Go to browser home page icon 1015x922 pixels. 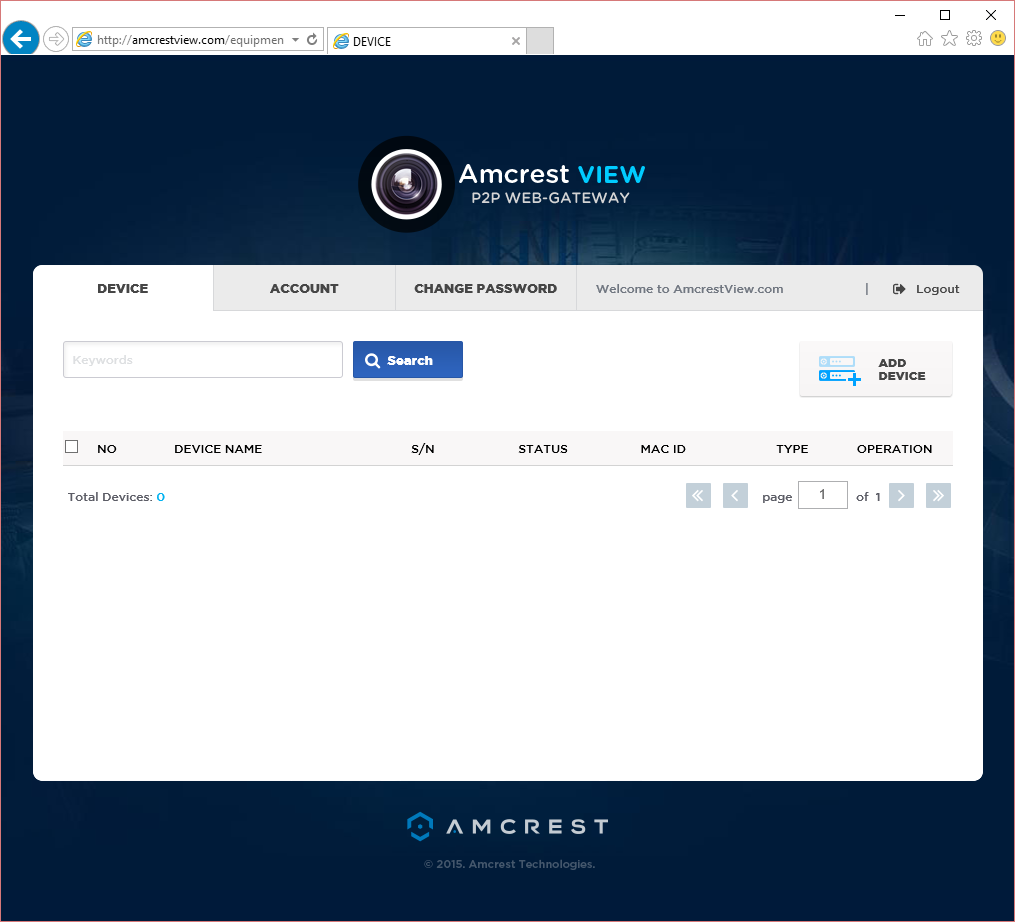point(925,39)
